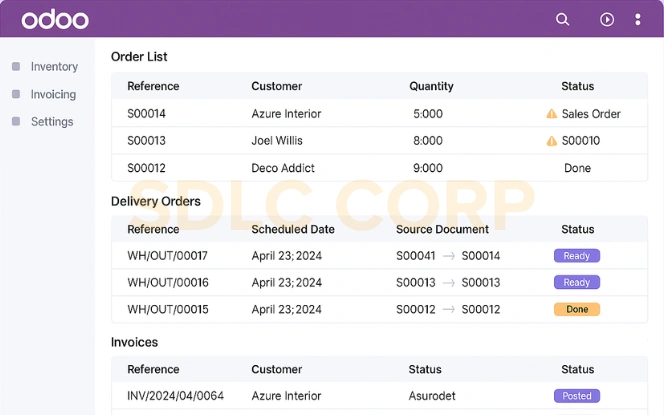Viewport: 664px width, 415px height.
Task: Click Azure Interior in Invoices table
Action: [x=286, y=396]
